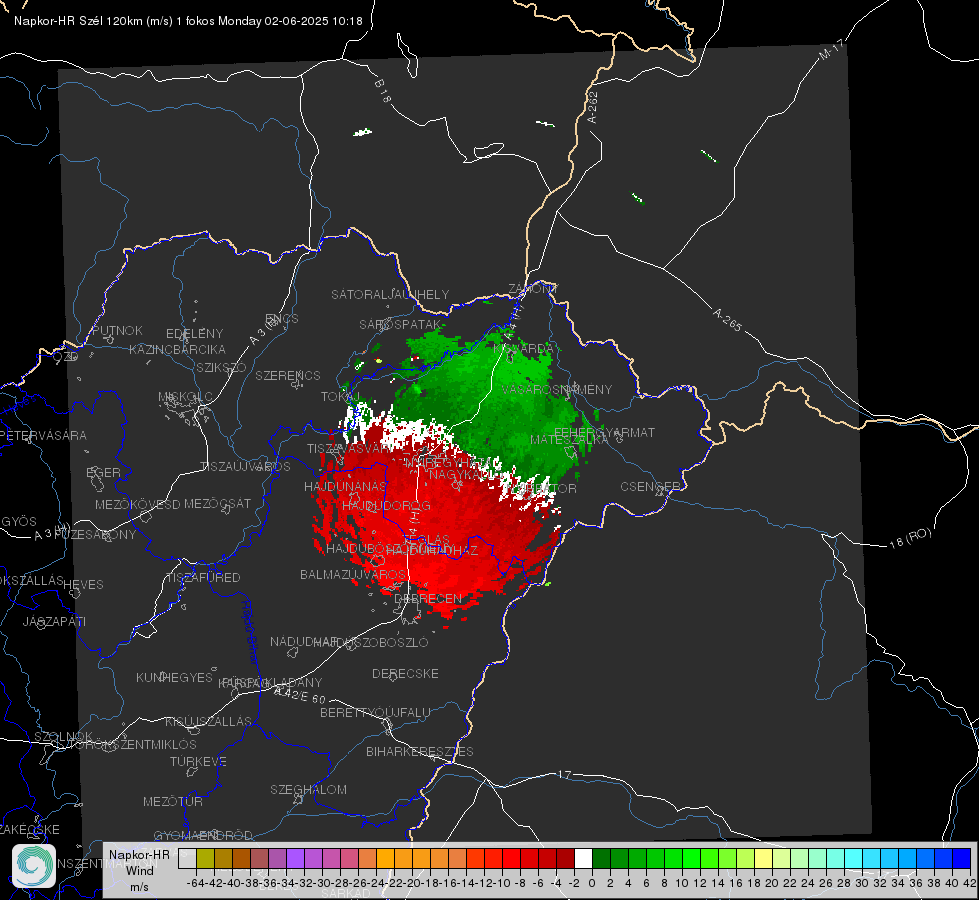Click the M-17 road label

[x=831, y=49]
